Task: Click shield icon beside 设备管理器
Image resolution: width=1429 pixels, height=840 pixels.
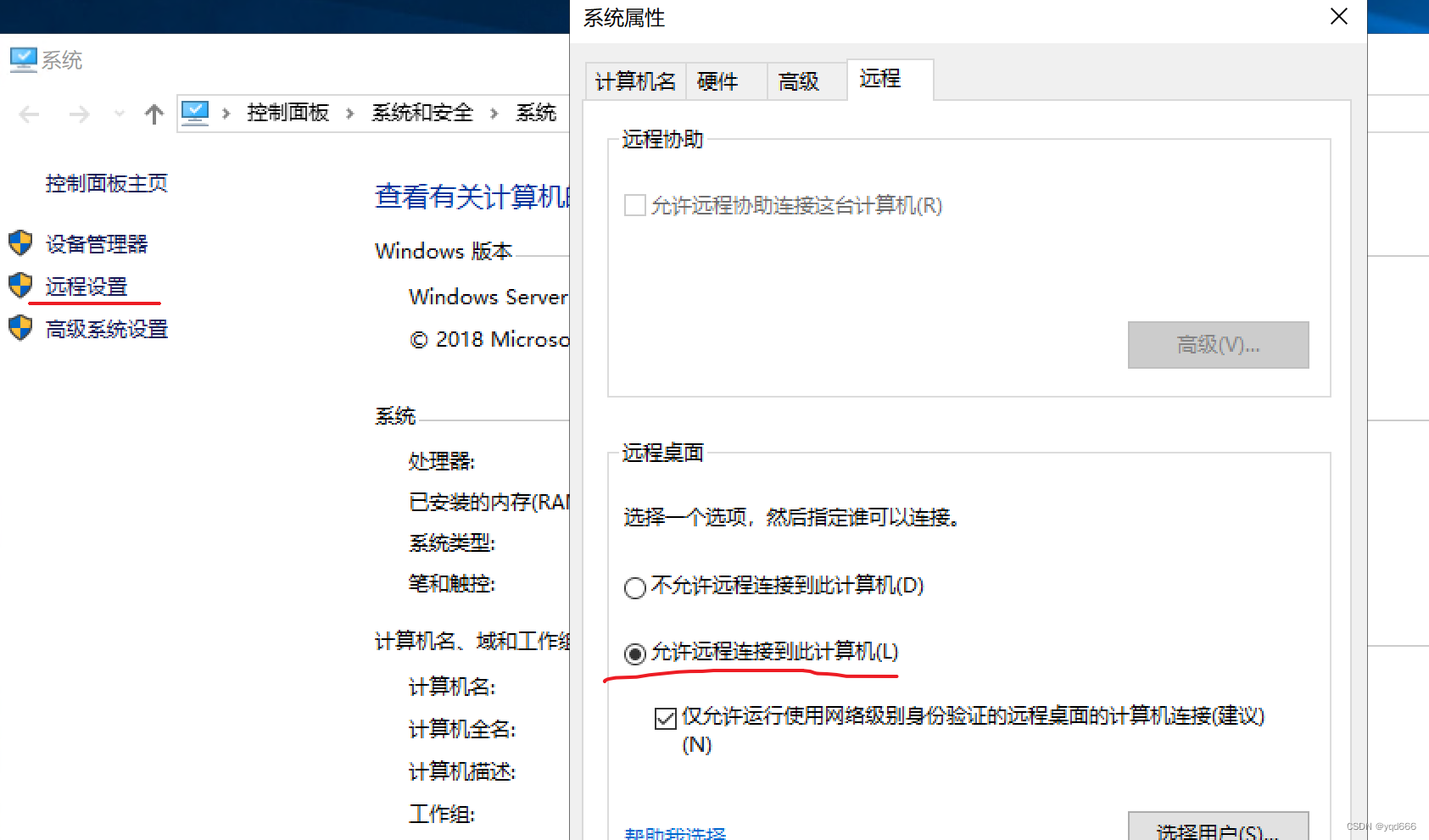Action: (x=20, y=243)
